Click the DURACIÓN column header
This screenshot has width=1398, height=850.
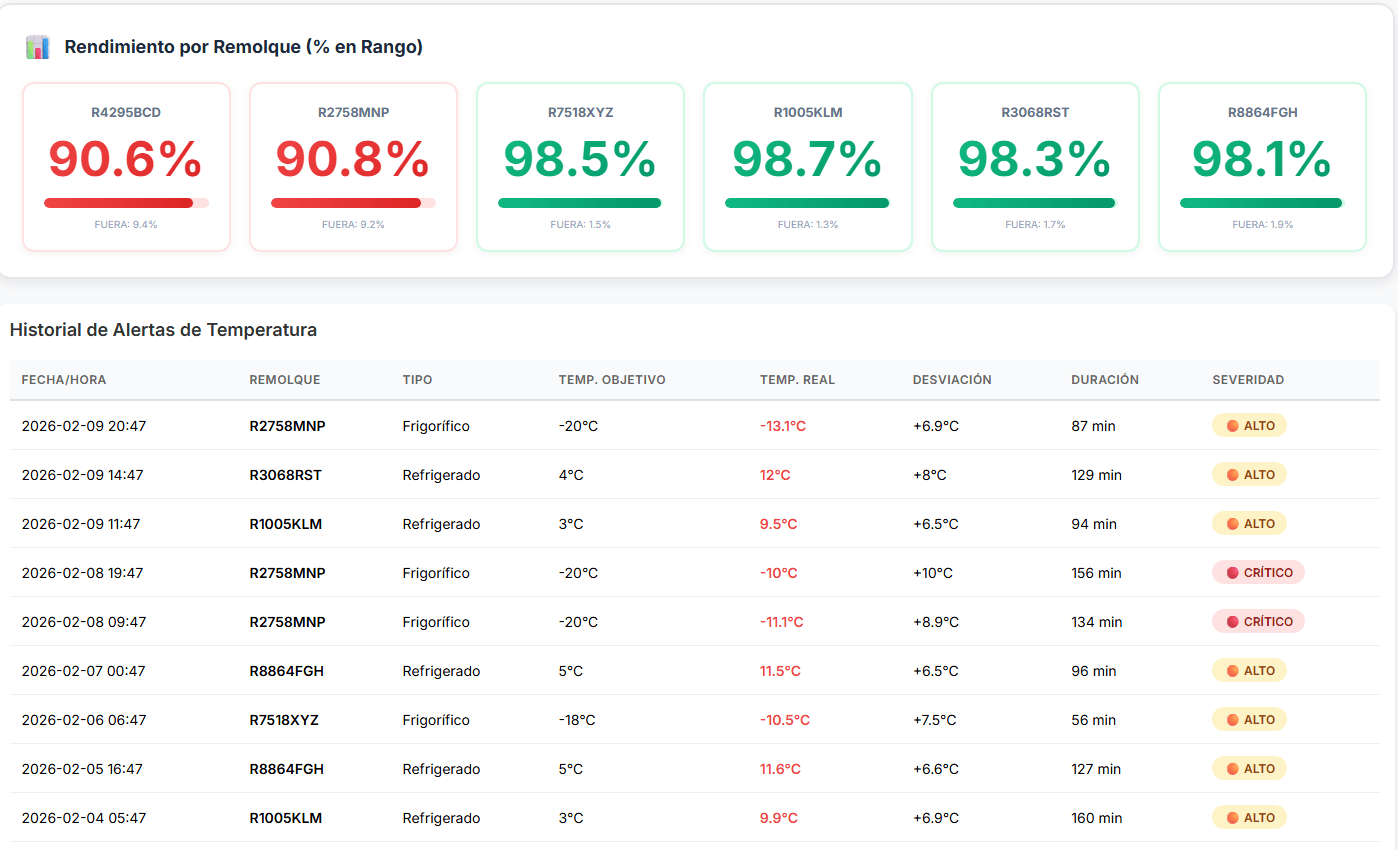tap(1105, 380)
